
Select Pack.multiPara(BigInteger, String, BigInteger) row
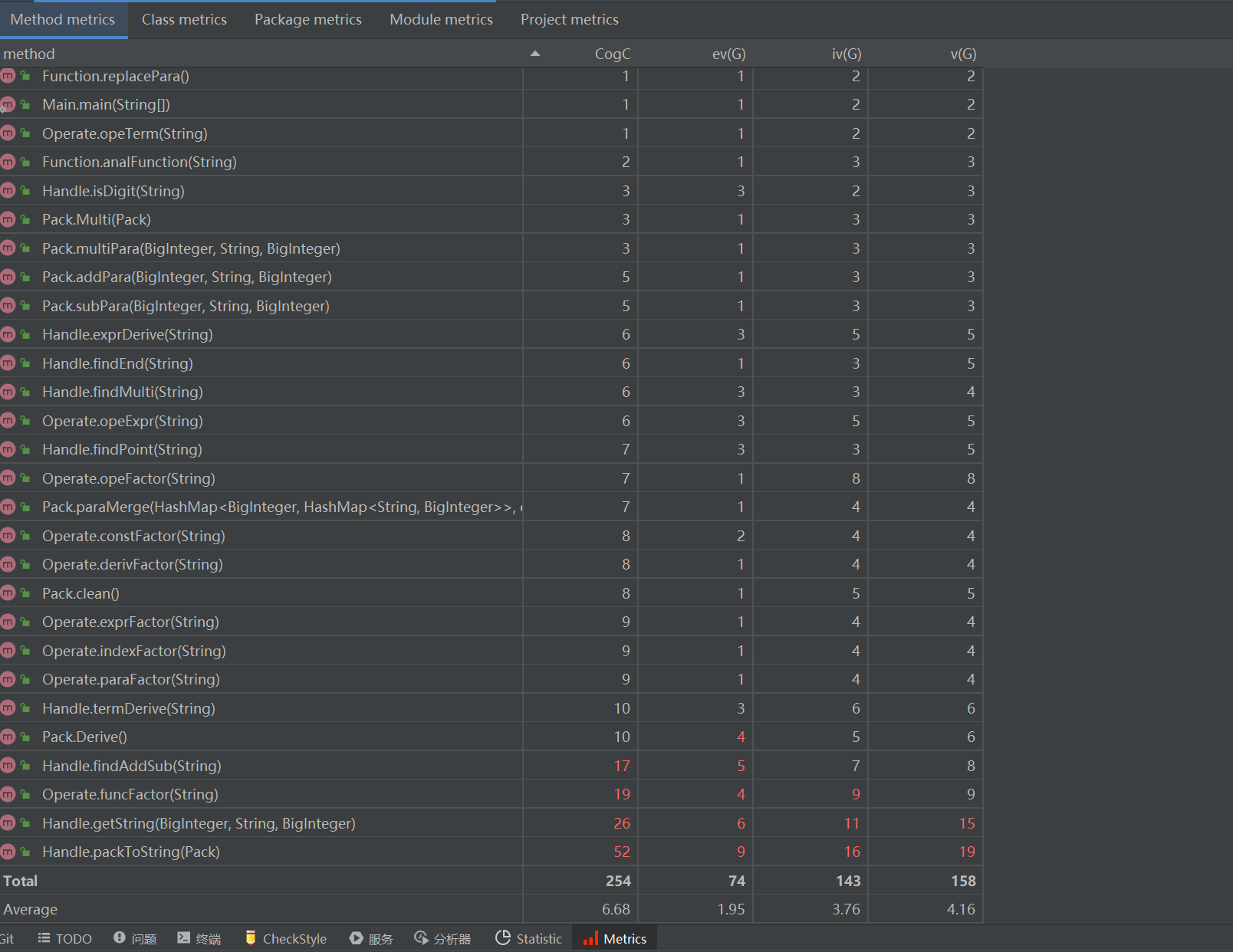pyautogui.click(x=491, y=248)
